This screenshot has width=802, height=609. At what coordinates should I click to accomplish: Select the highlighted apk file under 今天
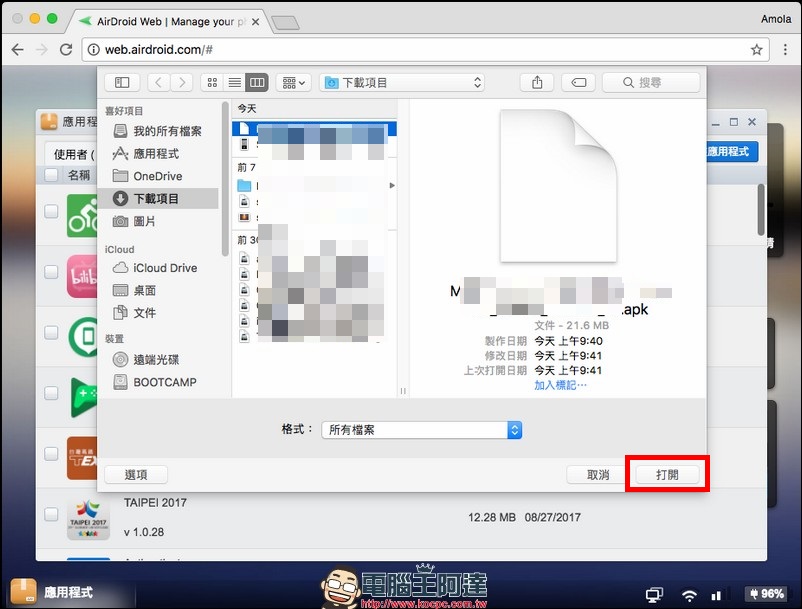314,128
